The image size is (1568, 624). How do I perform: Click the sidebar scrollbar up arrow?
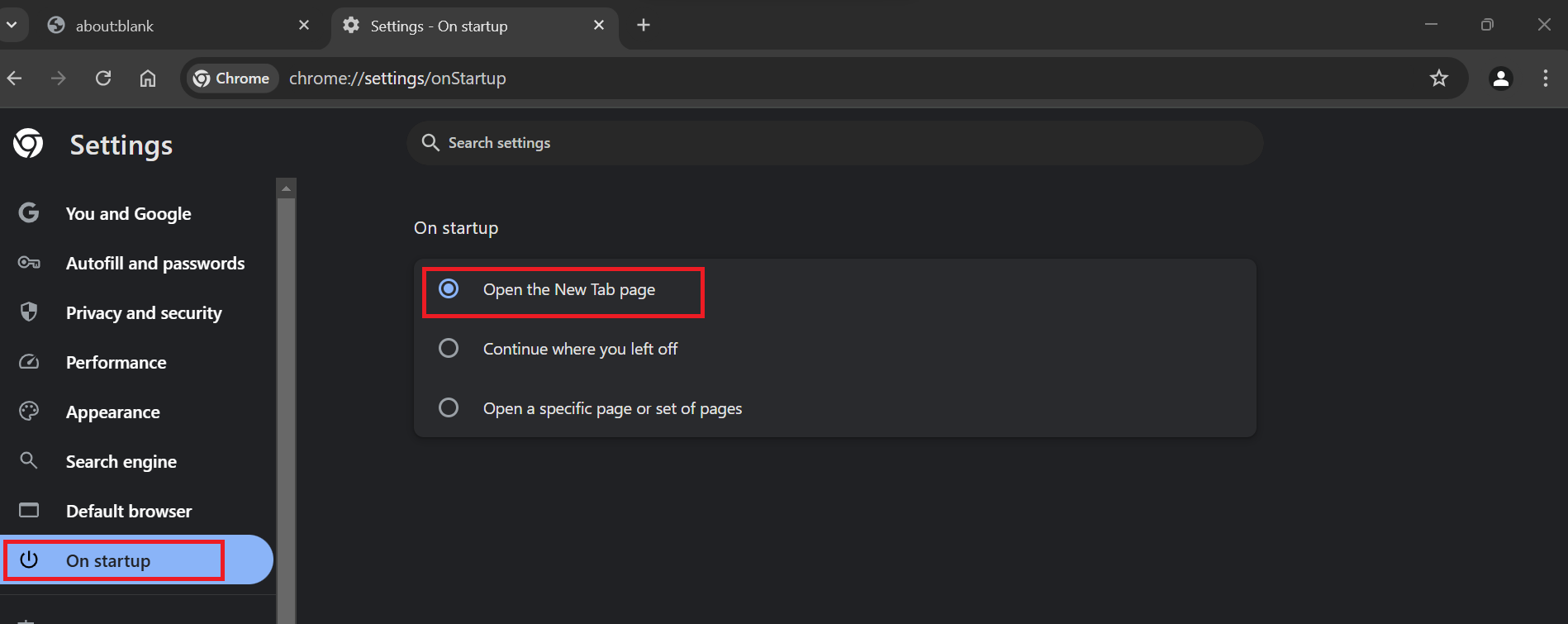click(x=287, y=188)
